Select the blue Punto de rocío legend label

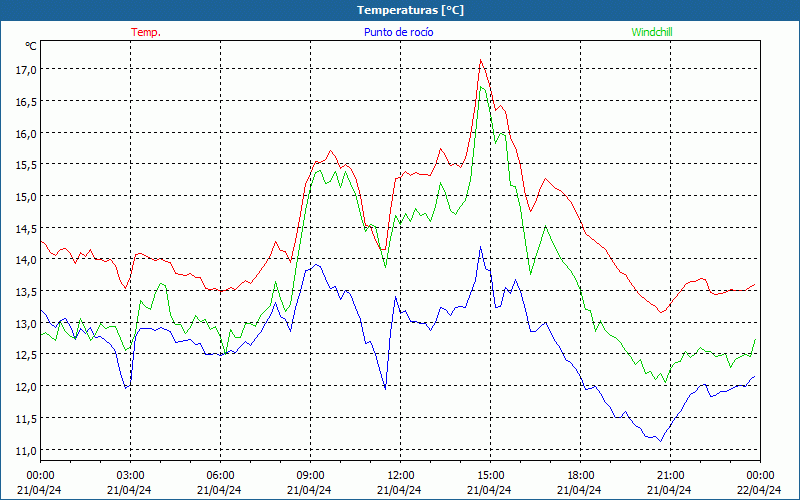398,32
